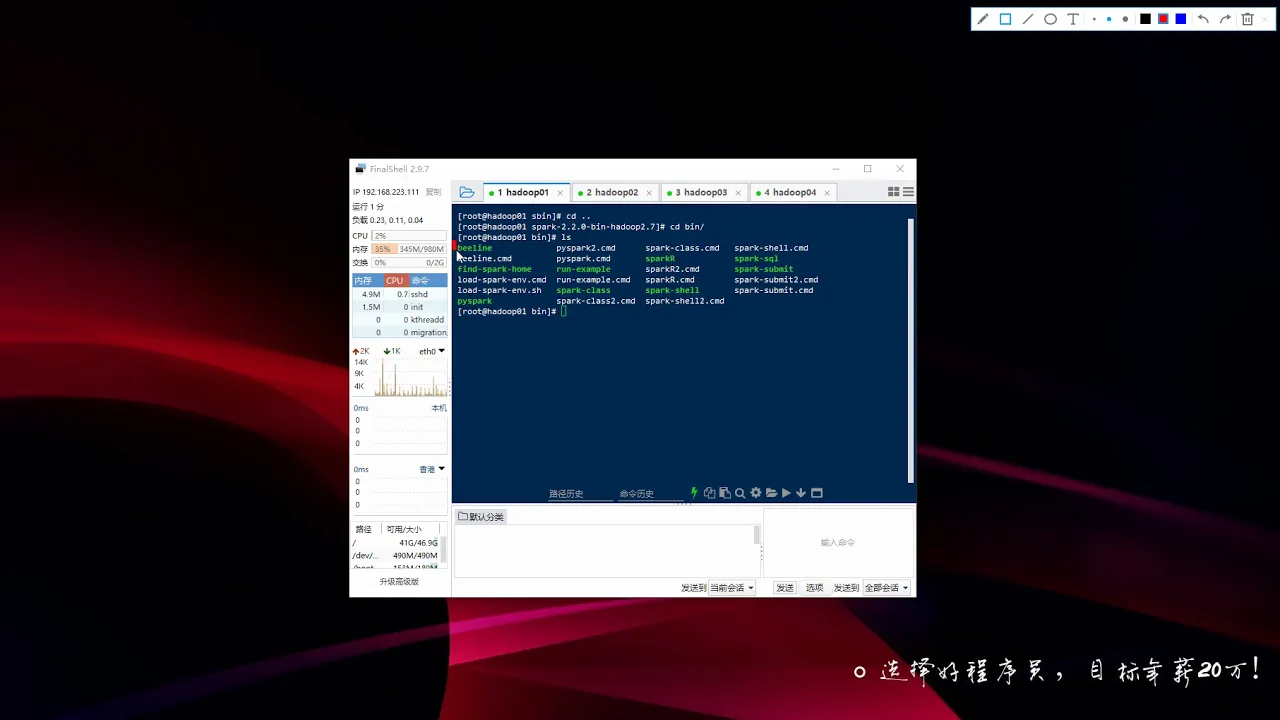
Task: Choose the largest brush size dot
Action: pos(1125,19)
